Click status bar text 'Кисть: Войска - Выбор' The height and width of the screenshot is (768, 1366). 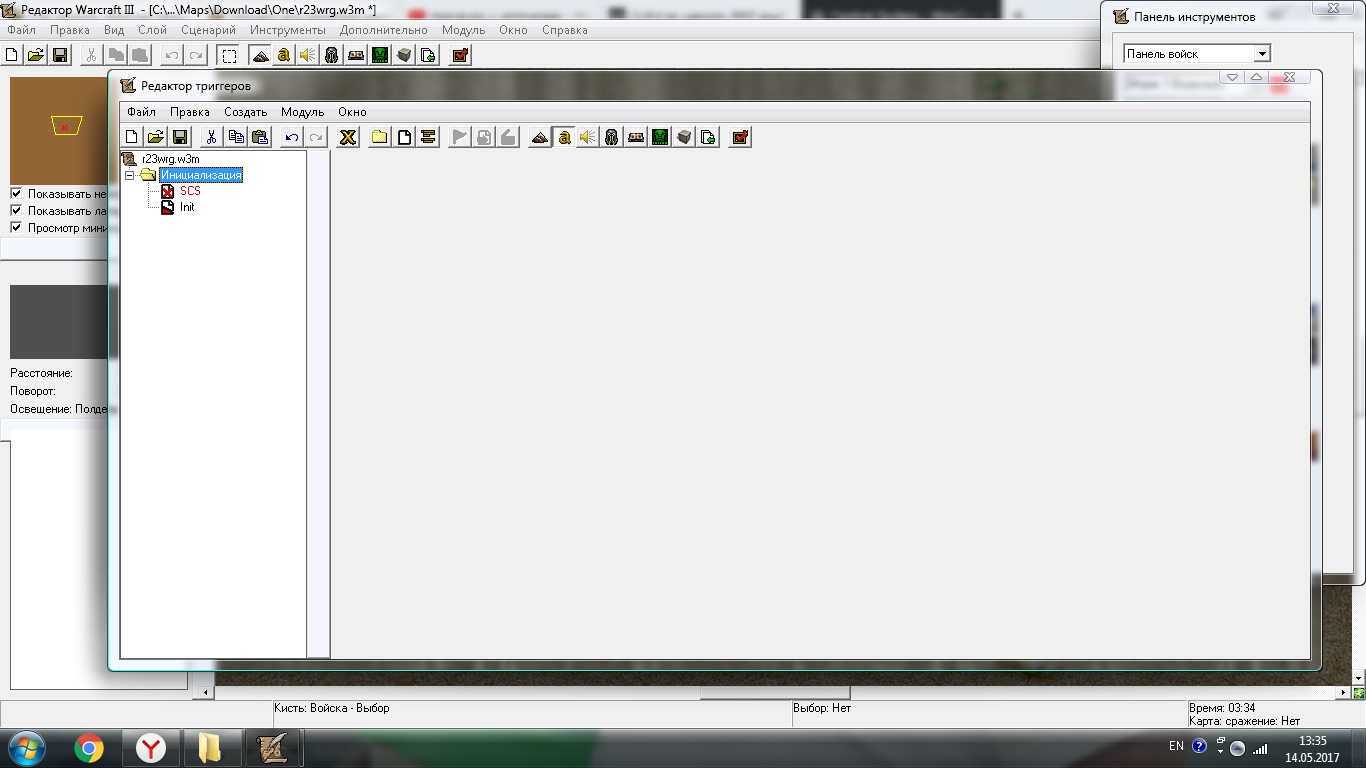[x=332, y=708]
